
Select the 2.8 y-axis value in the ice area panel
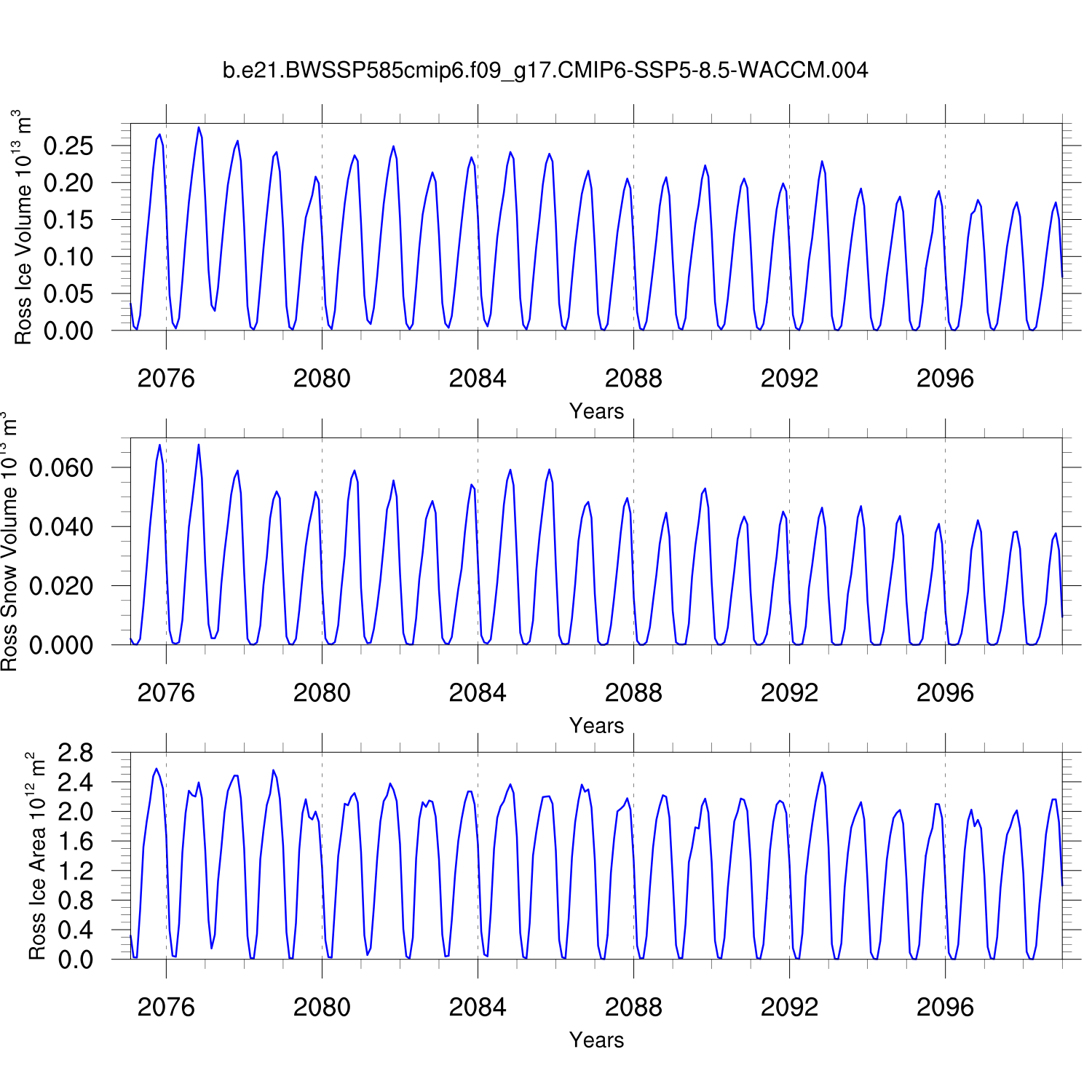pyautogui.click(x=76, y=753)
